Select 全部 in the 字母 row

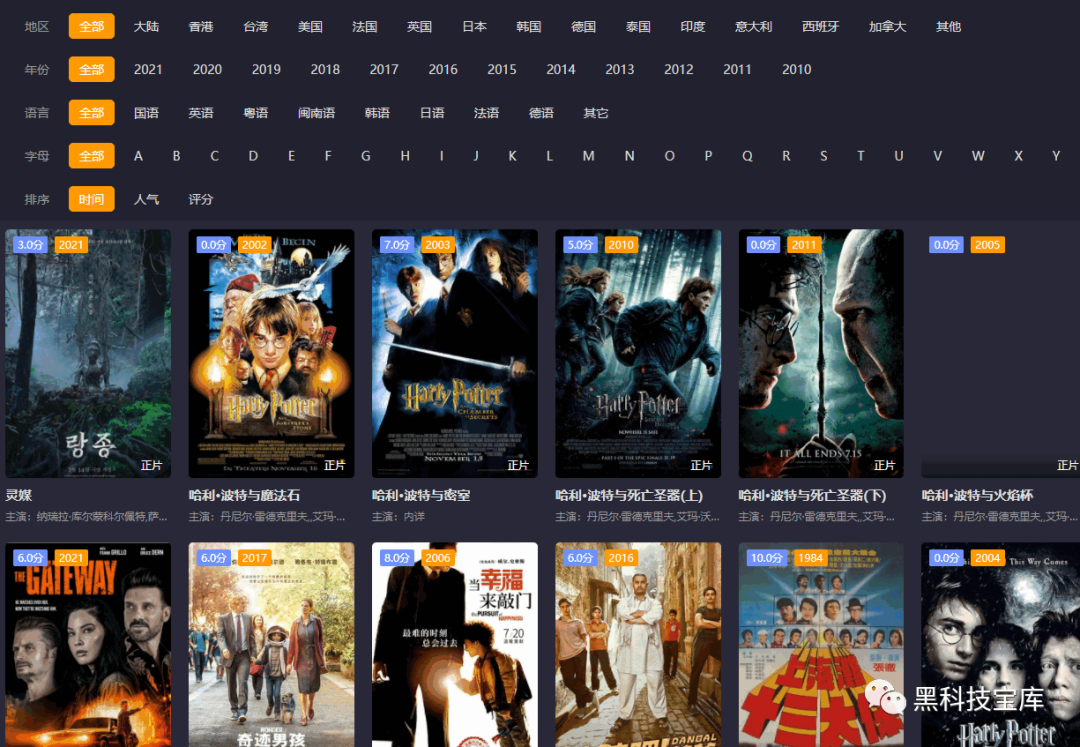click(x=92, y=156)
